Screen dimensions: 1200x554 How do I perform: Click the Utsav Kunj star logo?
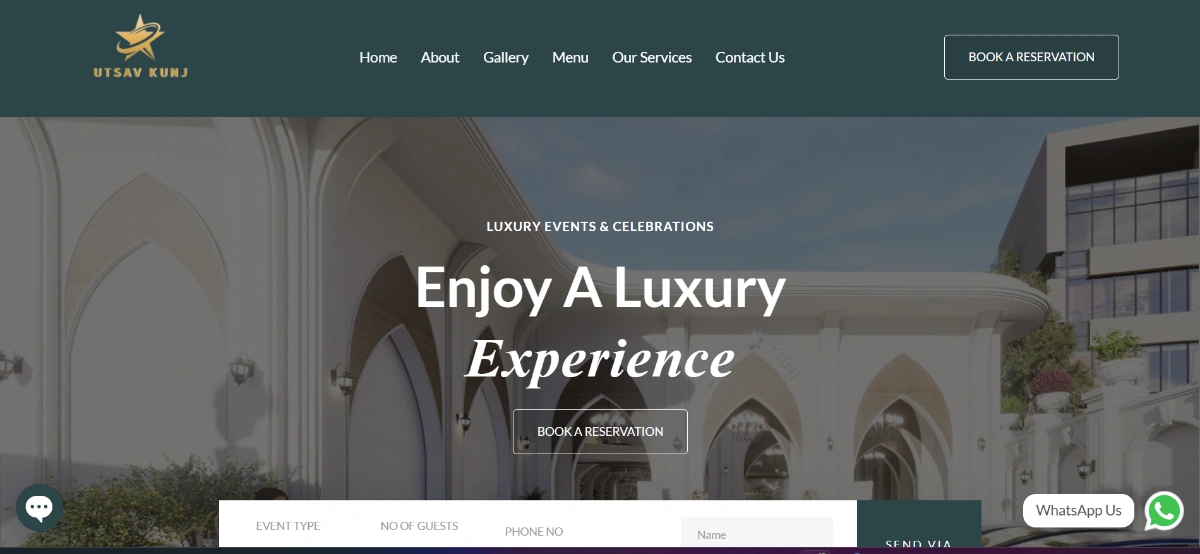pos(140,47)
